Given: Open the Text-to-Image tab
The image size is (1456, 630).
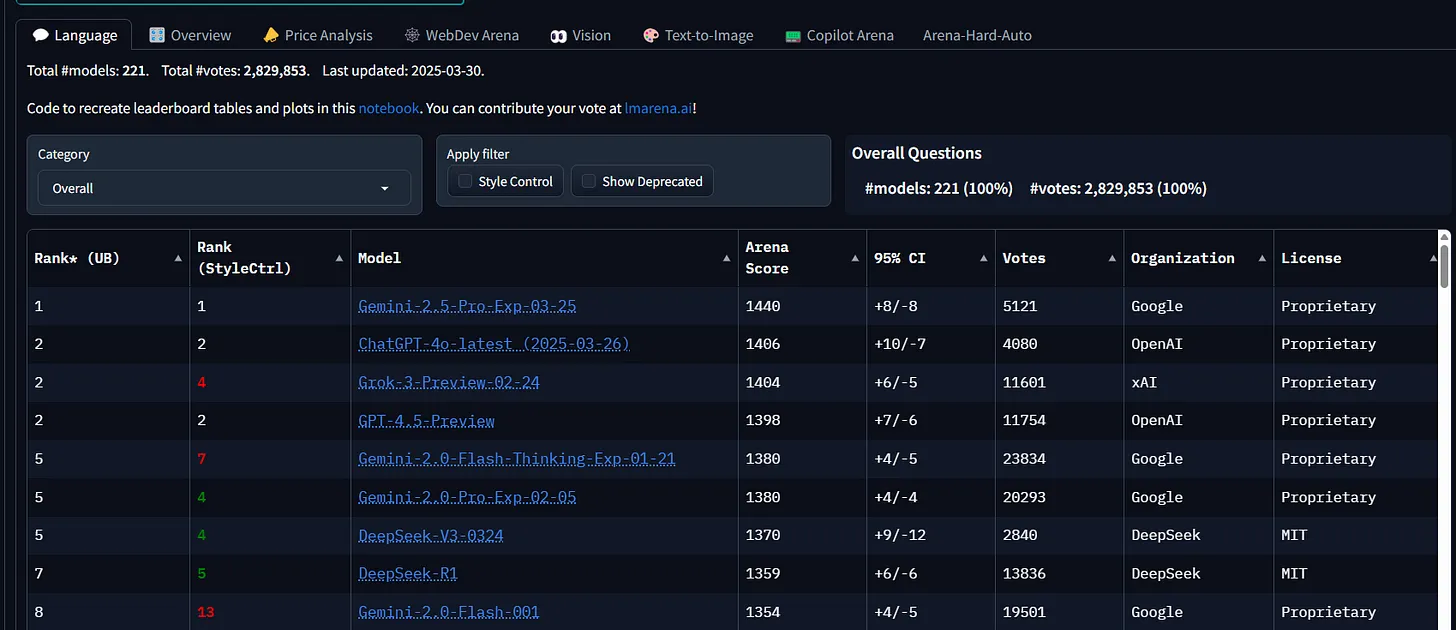Looking at the screenshot, I should click(698, 35).
